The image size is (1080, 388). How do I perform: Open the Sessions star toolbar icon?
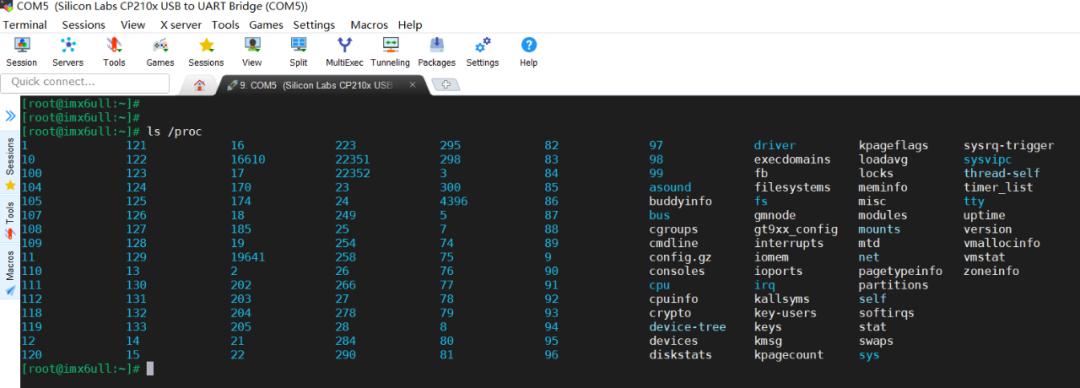(x=206, y=52)
